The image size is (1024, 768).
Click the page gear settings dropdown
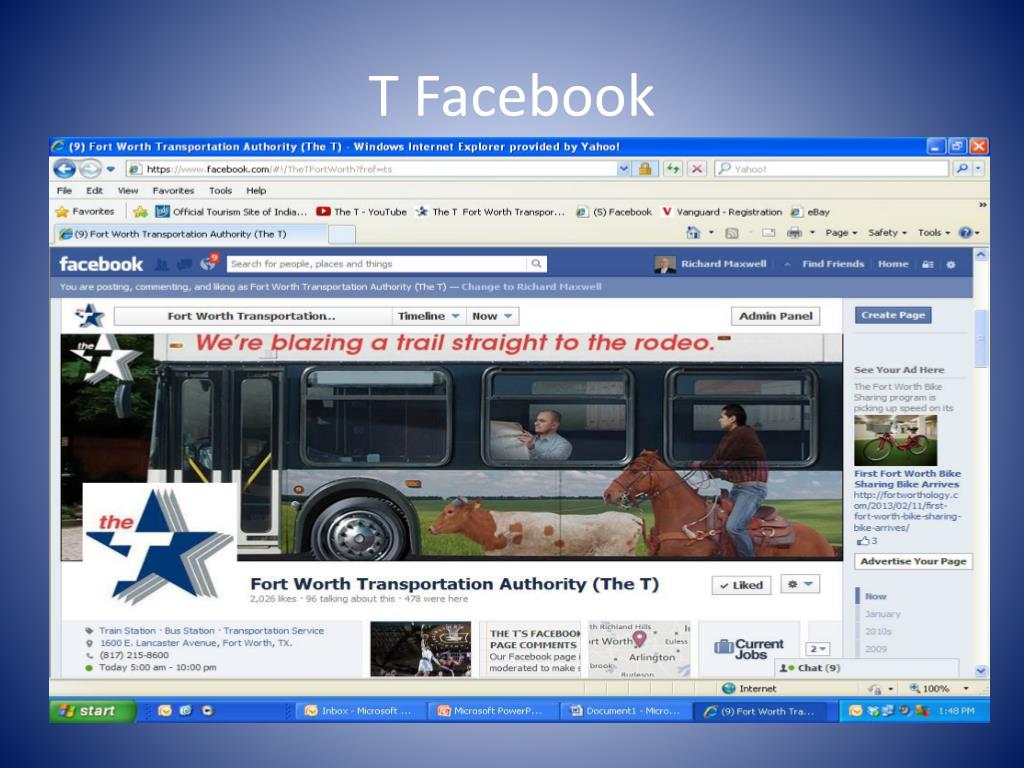click(800, 584)
